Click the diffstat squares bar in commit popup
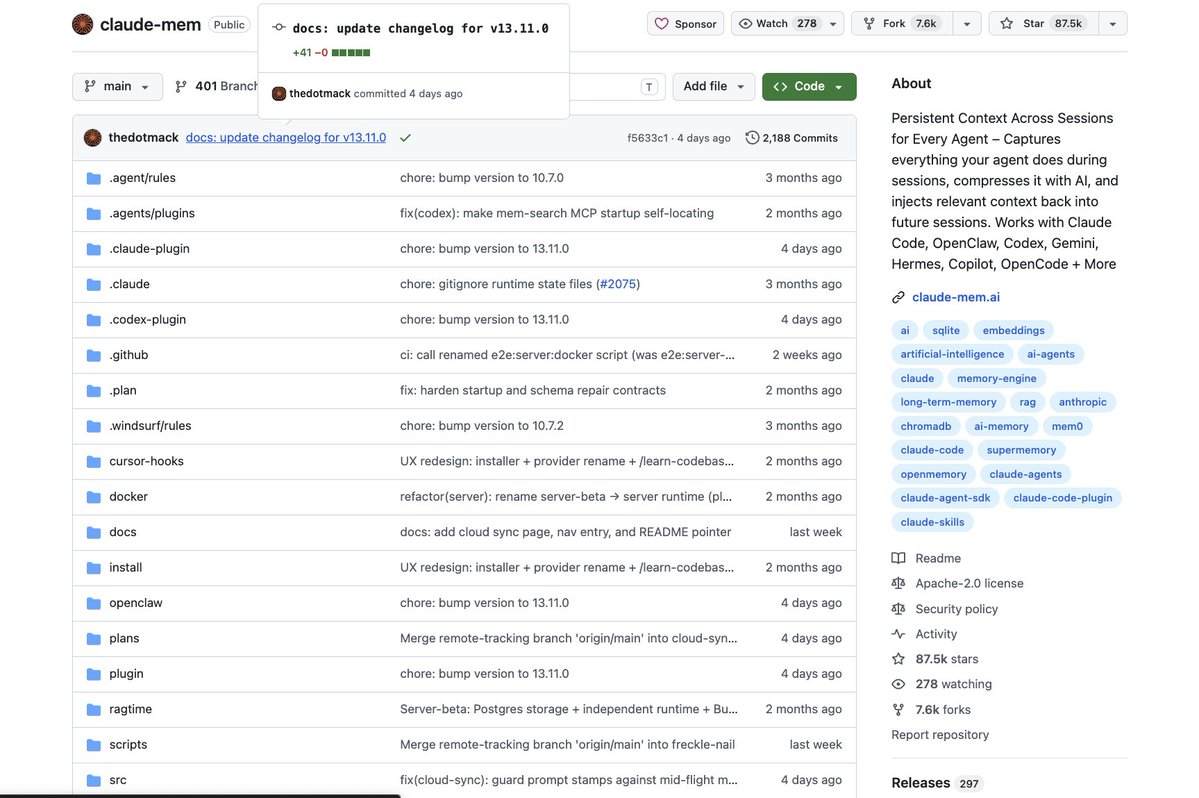The image size is (1199, 798). [x=351, y=53]
